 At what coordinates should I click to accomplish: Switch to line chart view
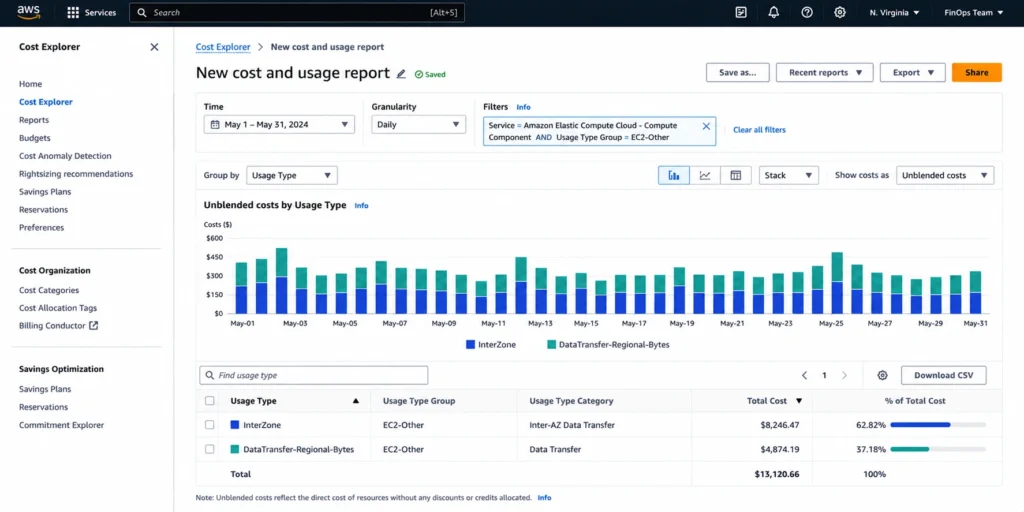tap(705, 175)
